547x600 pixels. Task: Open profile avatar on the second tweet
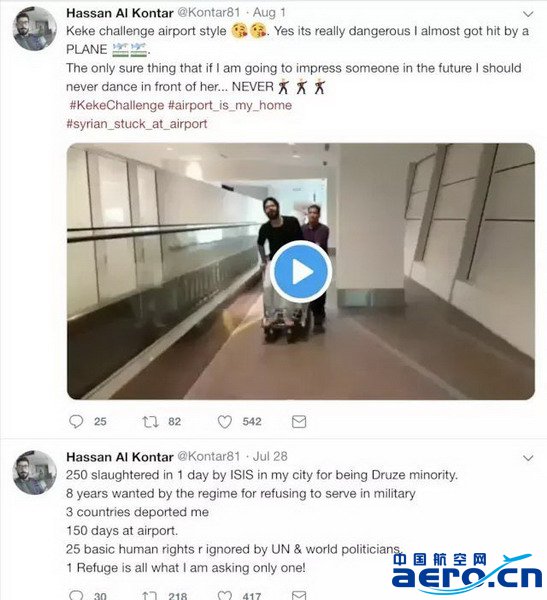(x=35, y=473)
